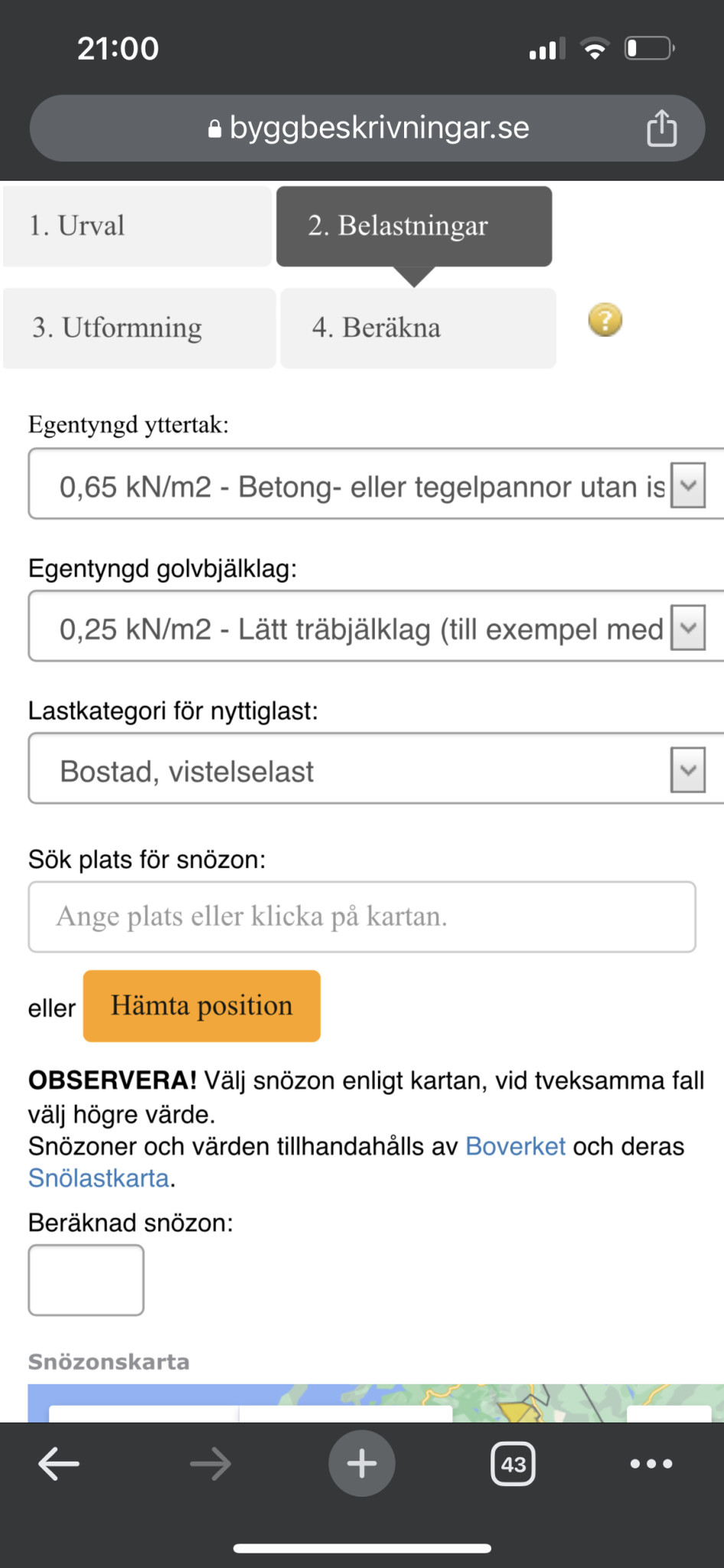The width and height of the screenshot is (724, 1568).
Task: Focus the snow zone place search field
Action: 361,917
